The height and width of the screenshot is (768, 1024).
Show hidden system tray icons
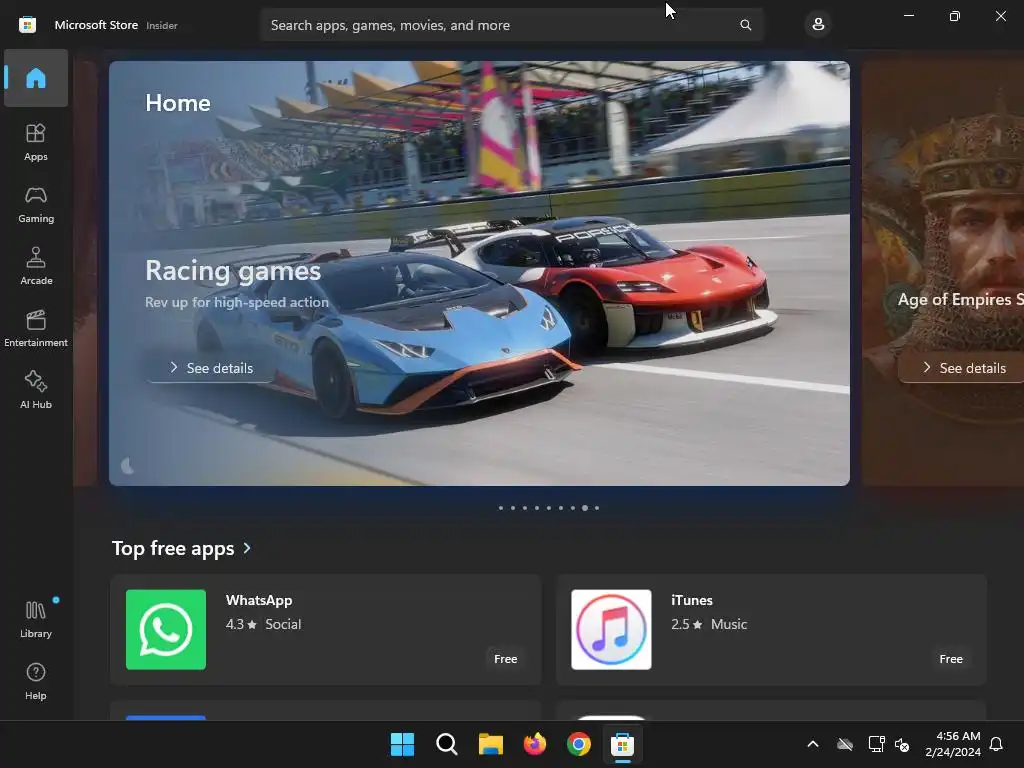pyautogui.click(x=813, y=744)
